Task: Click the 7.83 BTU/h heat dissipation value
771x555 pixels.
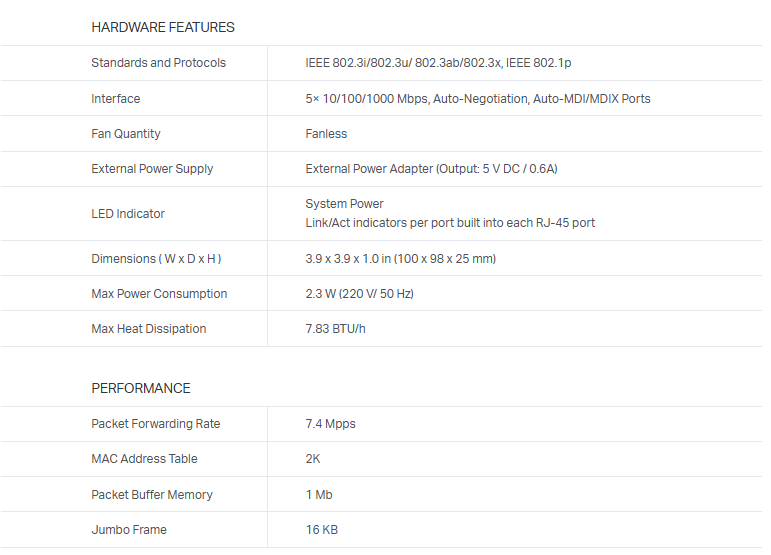Action: 335,329
